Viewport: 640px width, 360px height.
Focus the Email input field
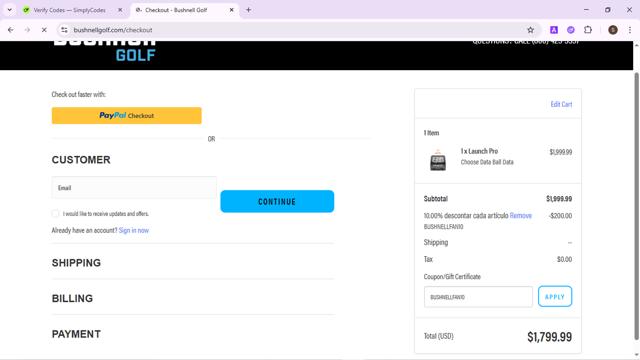[134, 188]
